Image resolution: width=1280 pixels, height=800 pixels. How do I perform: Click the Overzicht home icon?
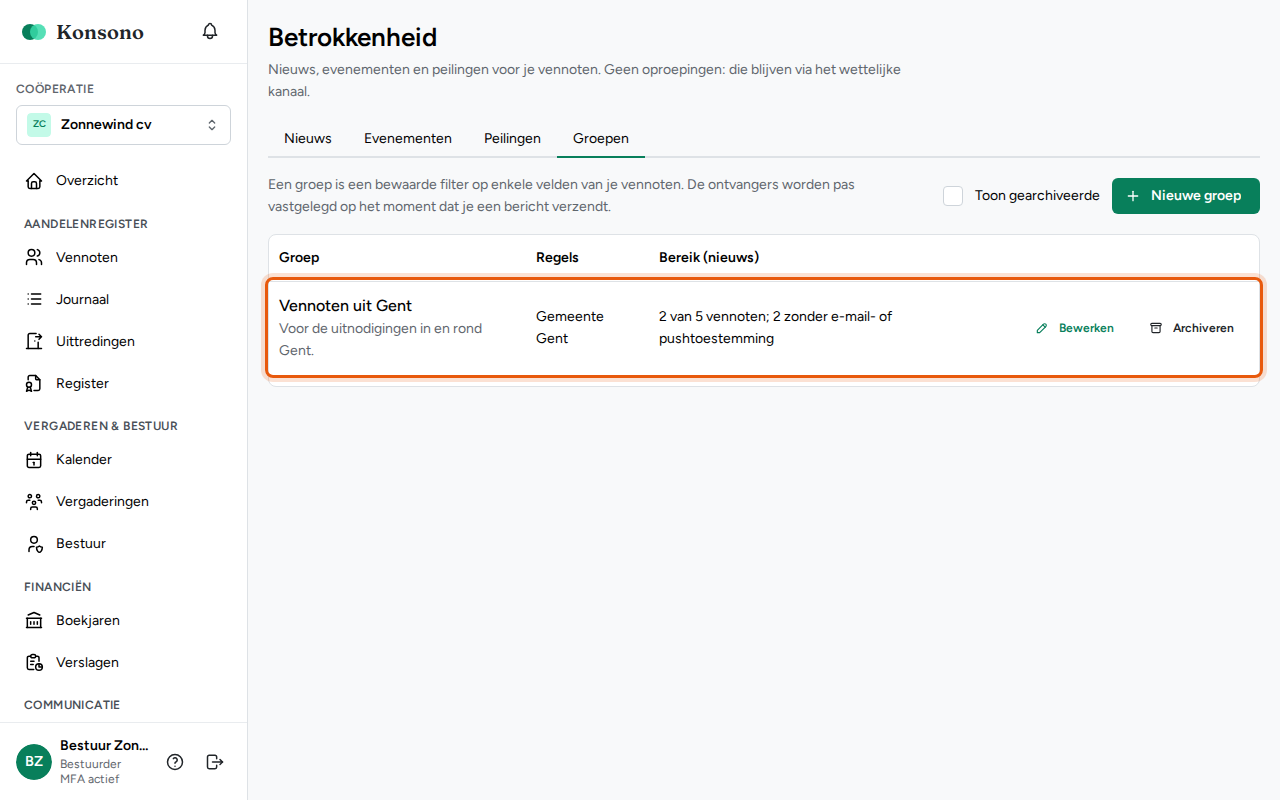click(x=34, y=180)
